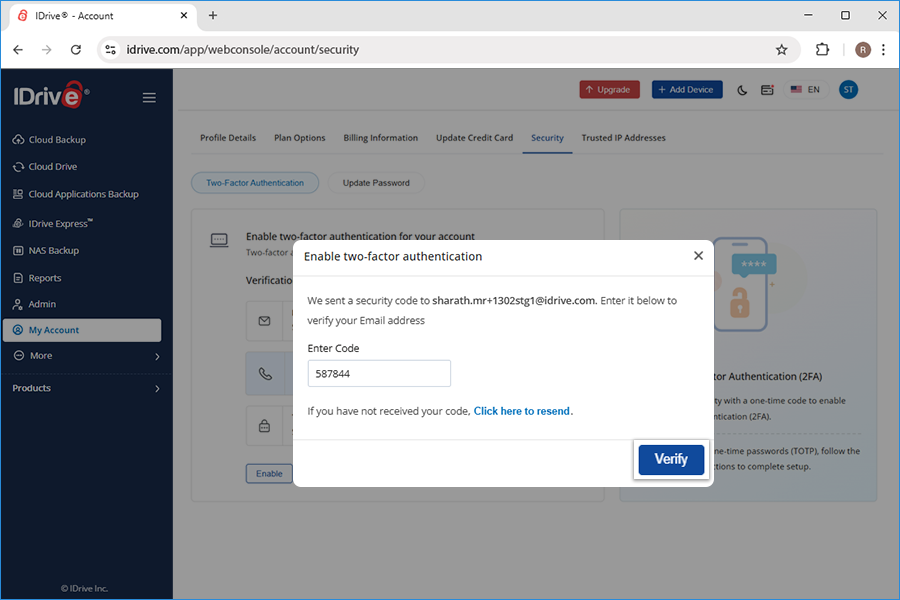Click here to resend the code
Screen dimensions: 900x600
tap(521, 411)
